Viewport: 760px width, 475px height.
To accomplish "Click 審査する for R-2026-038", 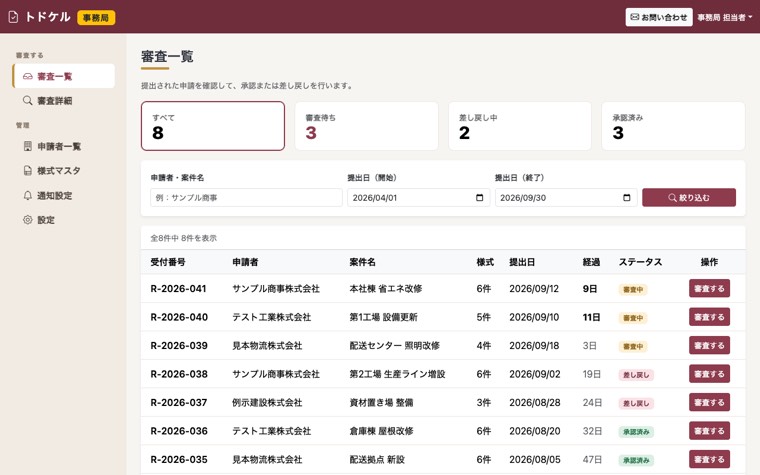I will point(709,374).
